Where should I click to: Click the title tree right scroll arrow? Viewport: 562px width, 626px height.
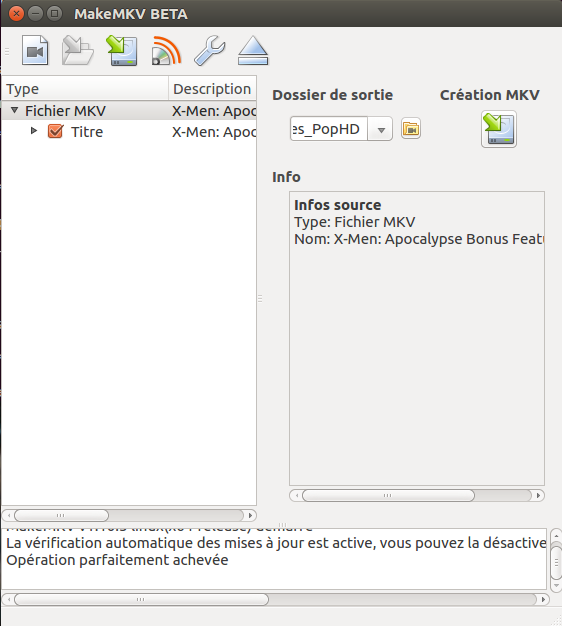(250, 515)
